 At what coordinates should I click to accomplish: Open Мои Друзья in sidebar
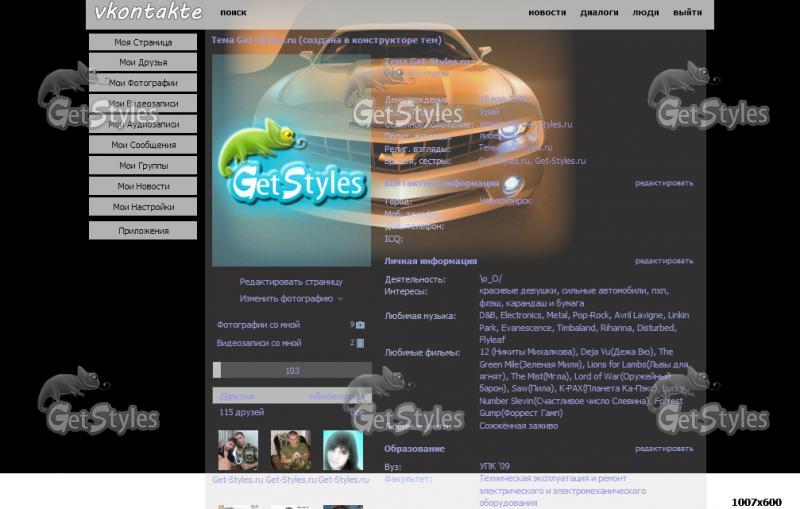click(143, 62)
